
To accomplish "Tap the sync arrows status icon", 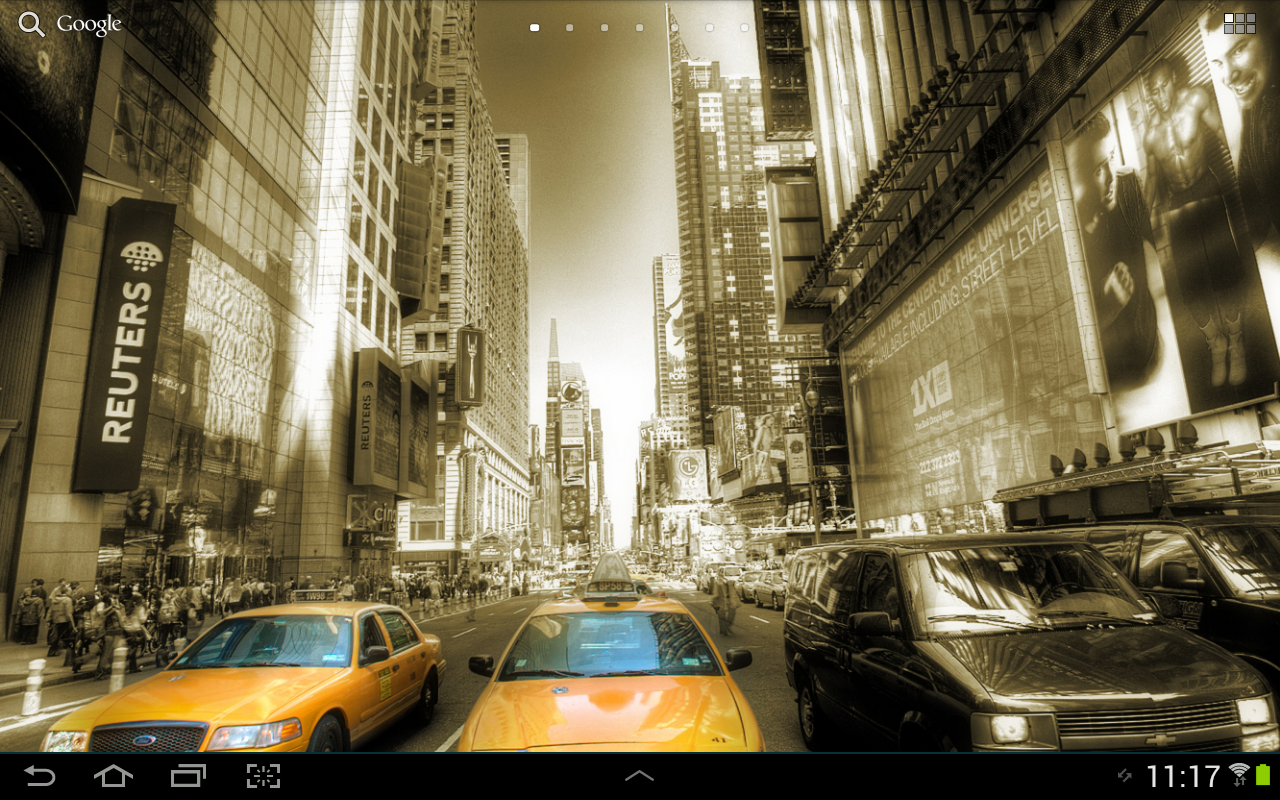I will [1125, 776].
